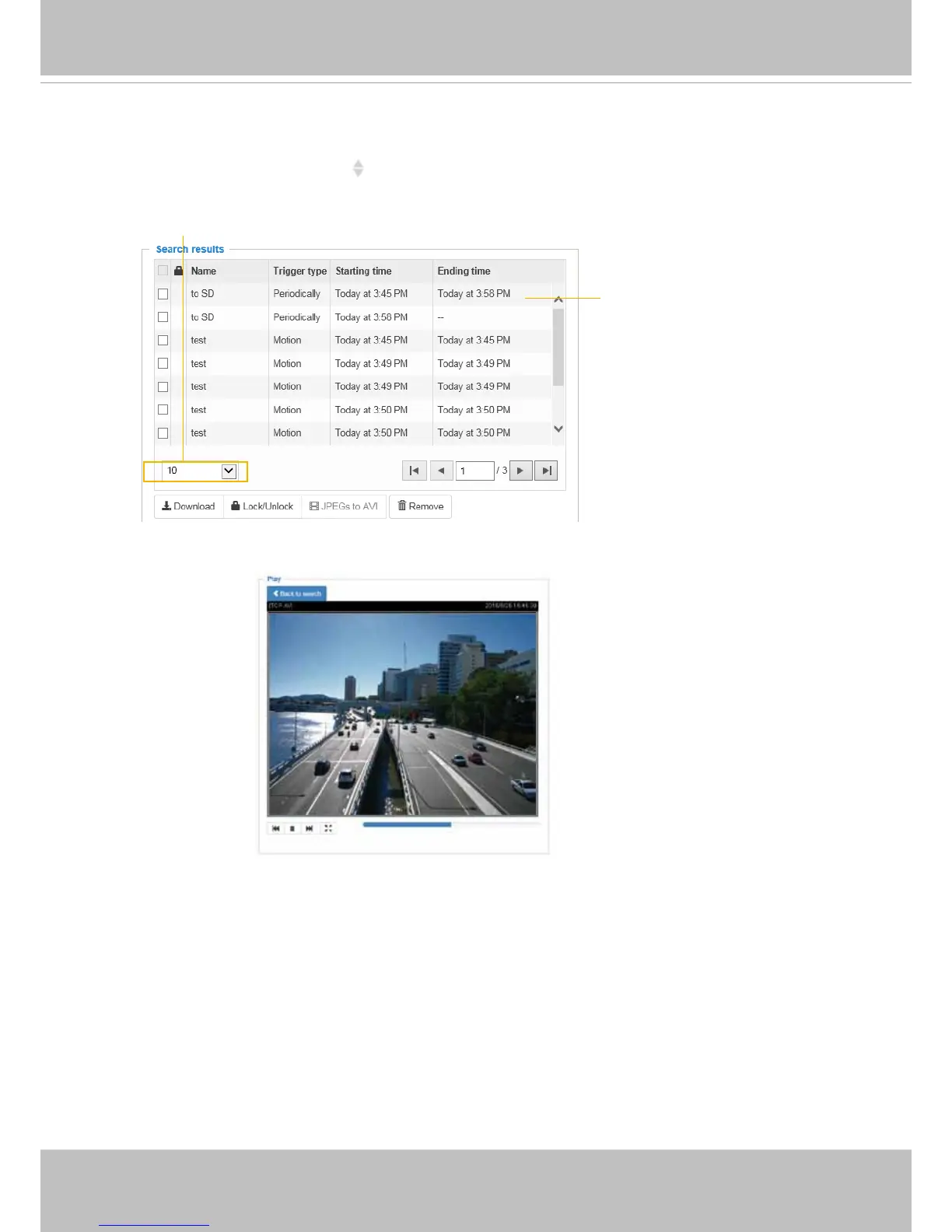
Task: Check the 'to SD' 3:45 PM row
Action: click(x=163, y=294)
